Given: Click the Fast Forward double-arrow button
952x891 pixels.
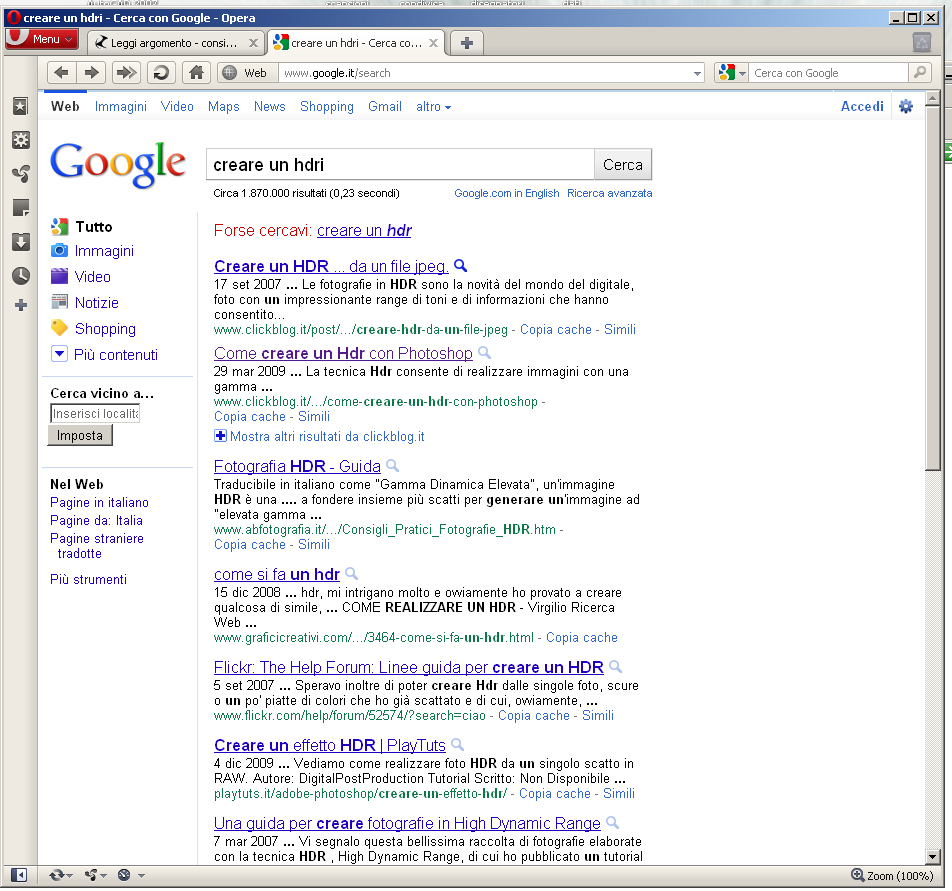Looking at the screenshot, I should 126,73.
